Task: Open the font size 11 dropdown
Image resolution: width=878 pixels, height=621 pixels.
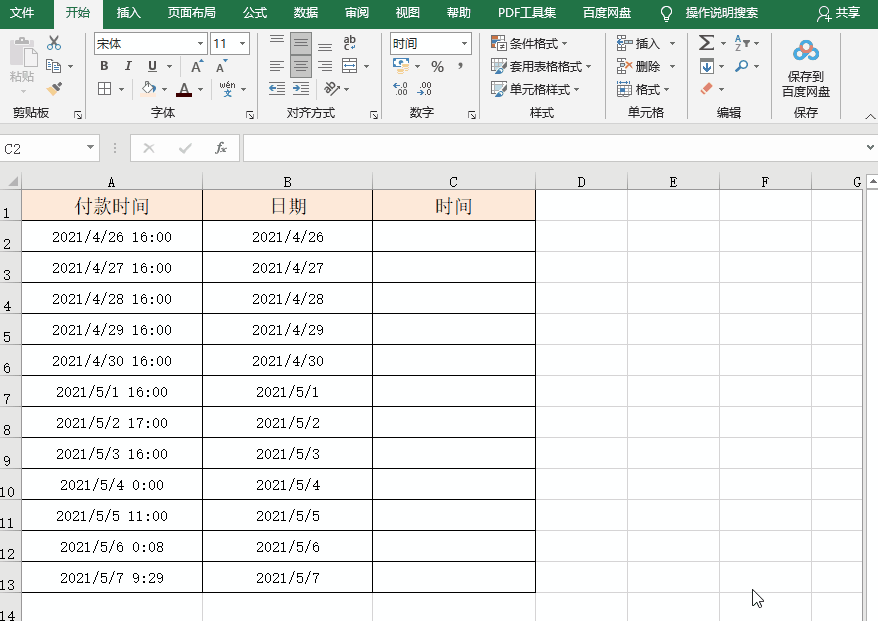Action: tap(242, 44)
